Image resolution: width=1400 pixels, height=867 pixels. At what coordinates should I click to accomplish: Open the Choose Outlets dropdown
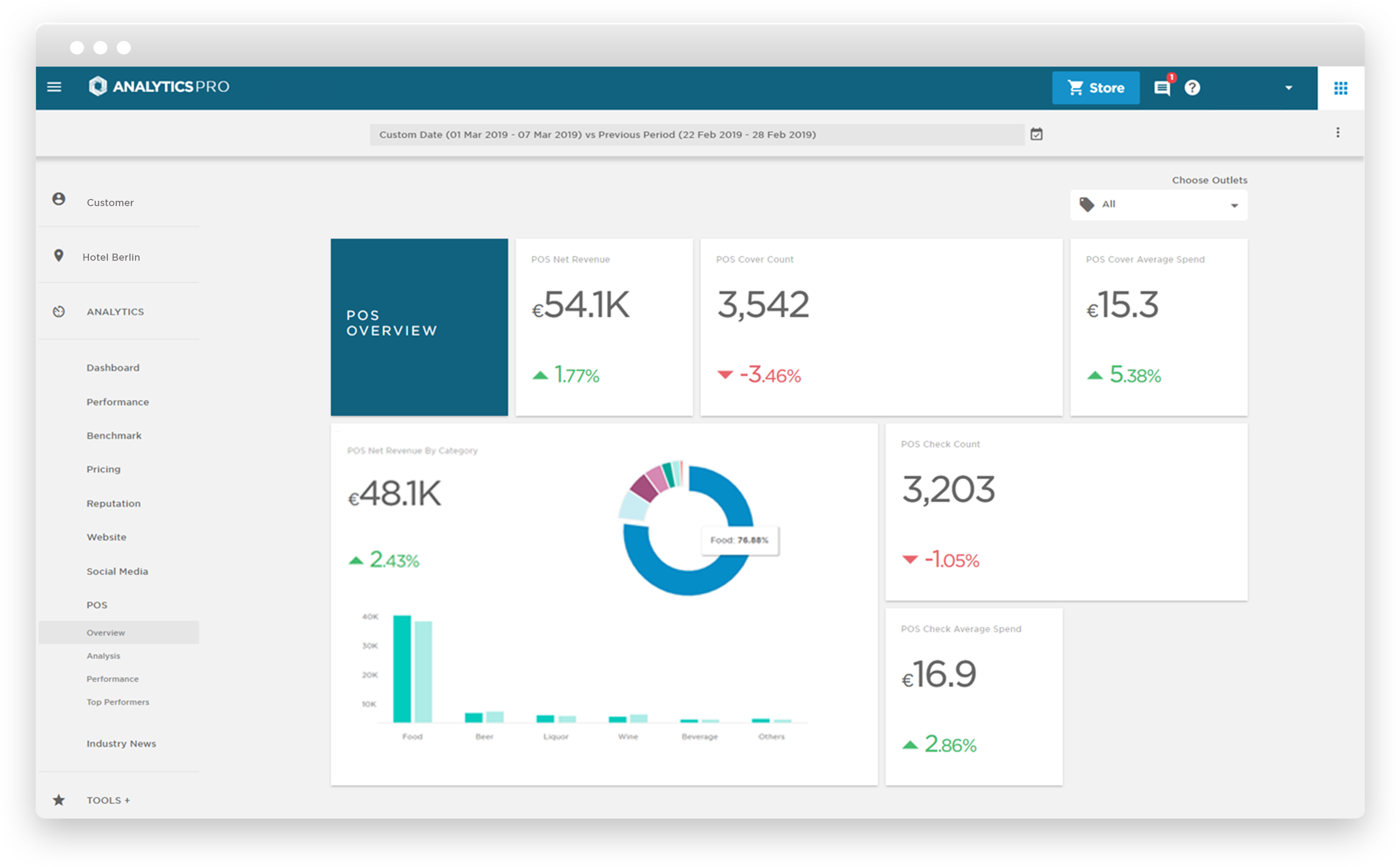click(1159, 205)
